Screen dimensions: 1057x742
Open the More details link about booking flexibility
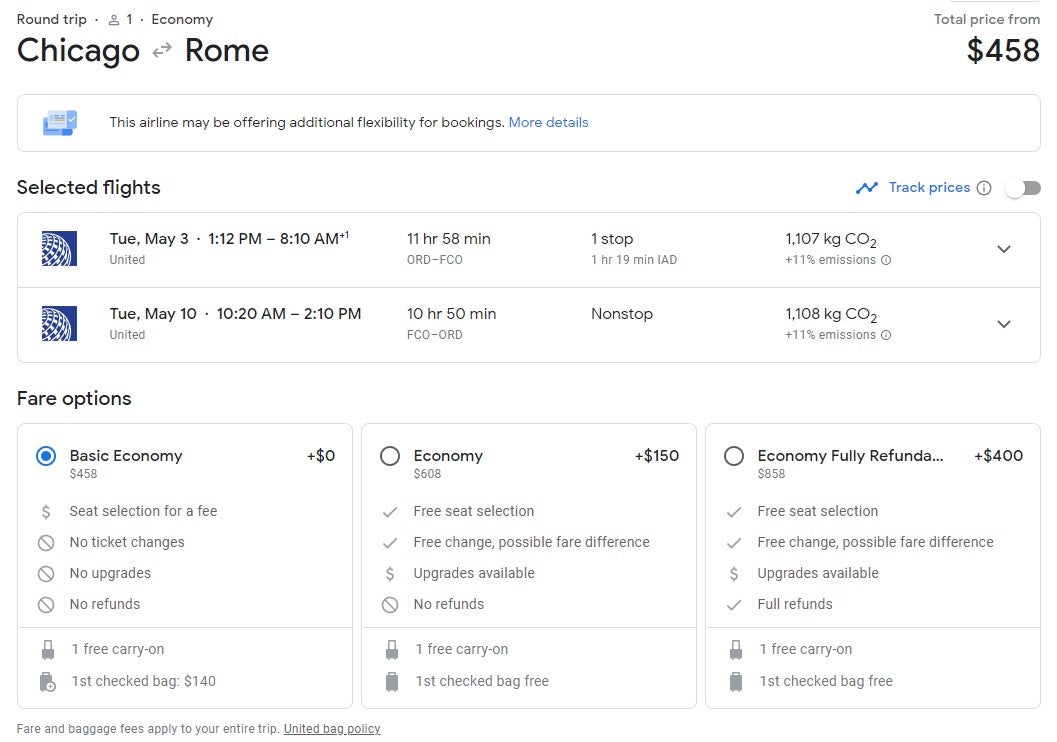[548, 122]
